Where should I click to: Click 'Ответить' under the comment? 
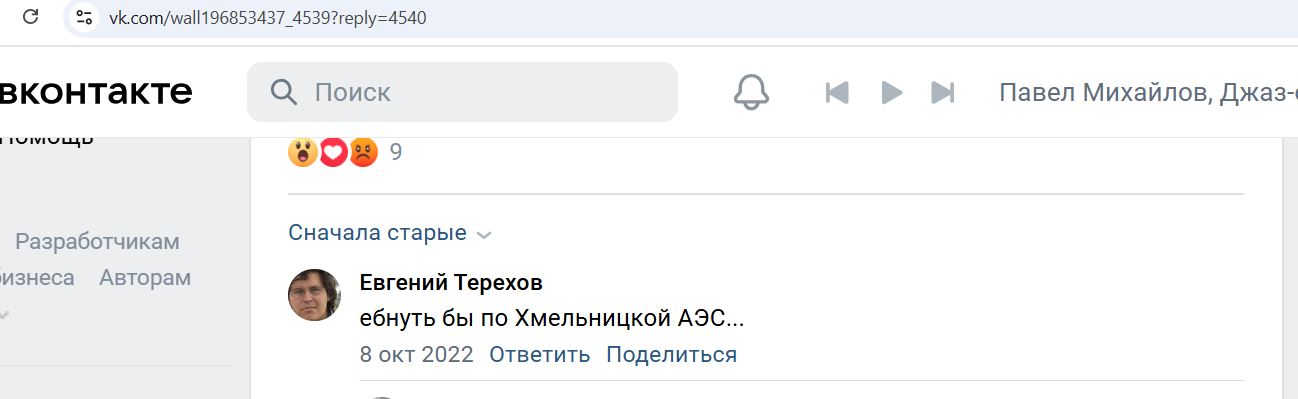(540, 354)
